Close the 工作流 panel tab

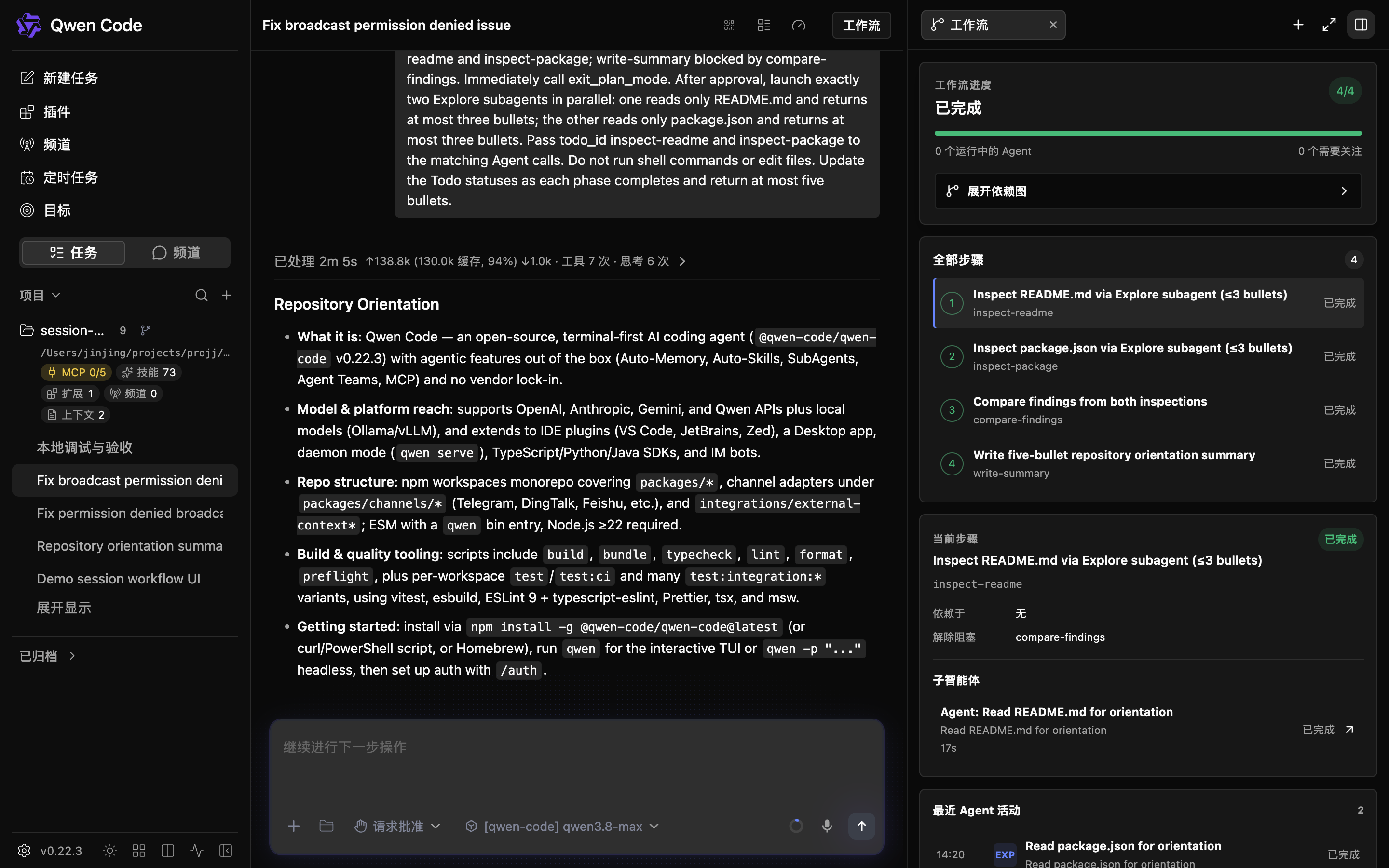click(x=1053, y=25)
